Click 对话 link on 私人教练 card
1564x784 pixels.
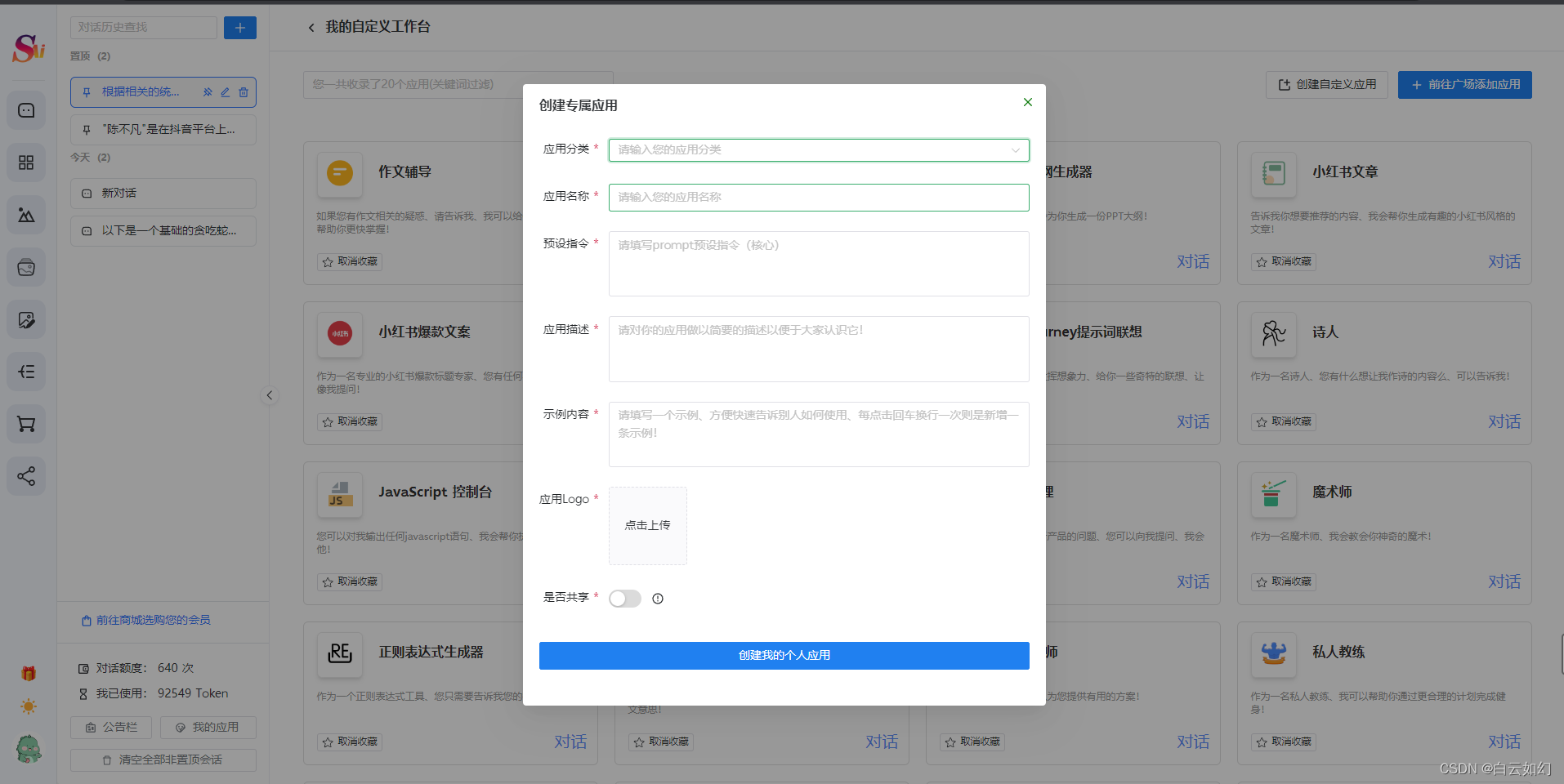[1504, 742]
